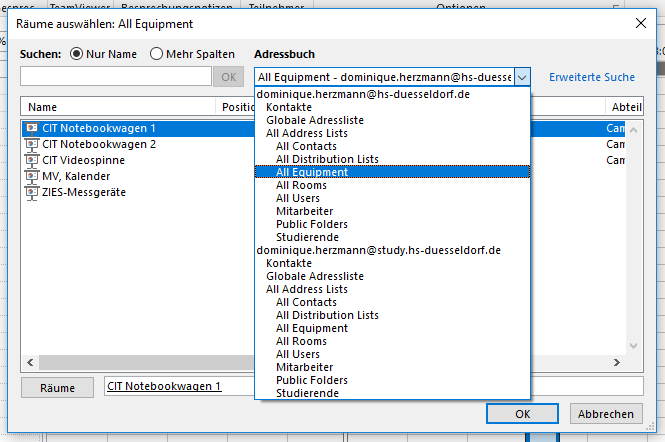Click the search text field under Suchen
Image resolution: width=665 pixels, height=442 pixels.
(116, 76)
